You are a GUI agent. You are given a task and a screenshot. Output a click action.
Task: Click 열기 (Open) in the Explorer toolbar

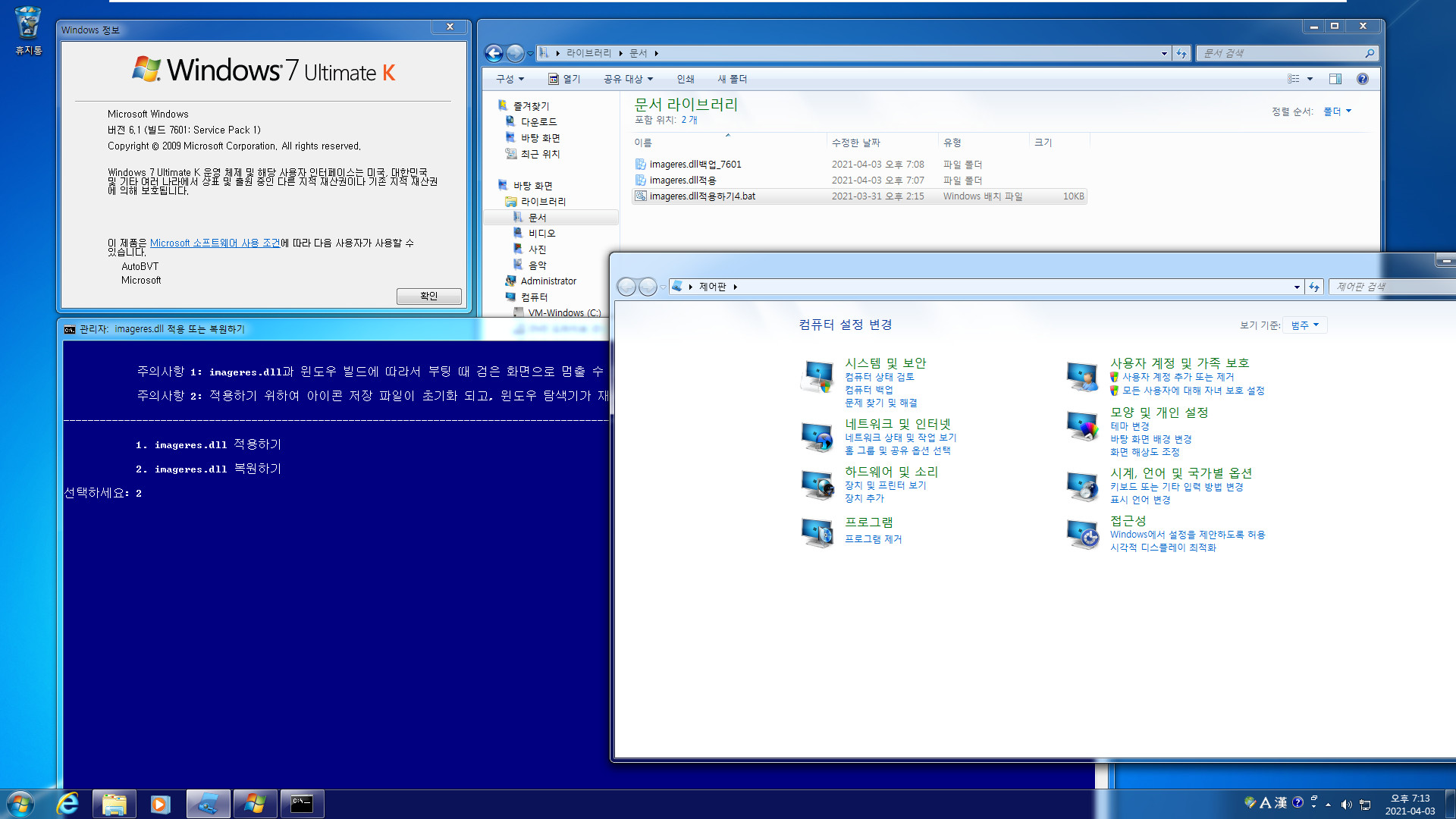pyautogui.click(x=564, y=79)
